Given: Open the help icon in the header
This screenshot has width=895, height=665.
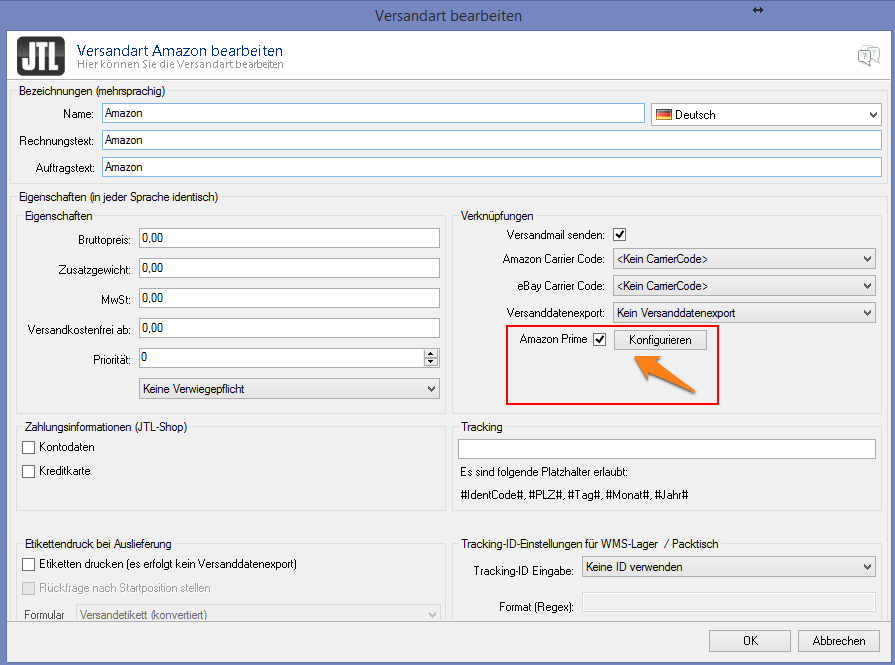Looking at the screenshot, I should click(x=867, y=56).
